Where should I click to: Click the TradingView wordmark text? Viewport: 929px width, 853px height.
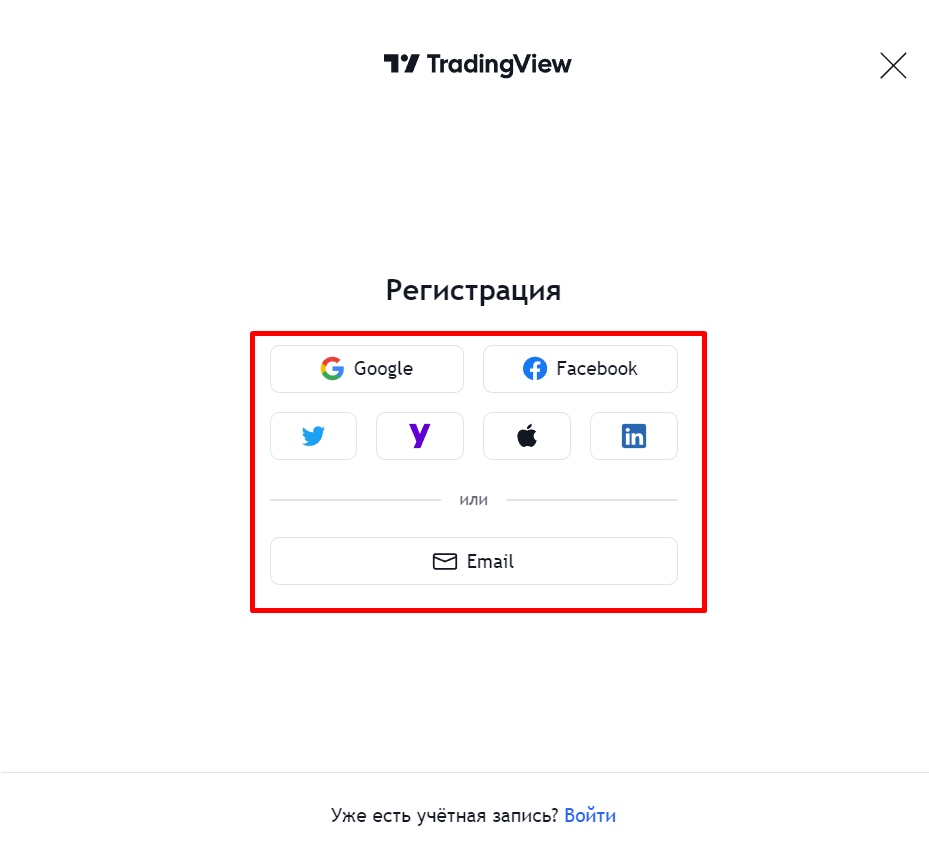pyautogui.click(x=499, y=65)
